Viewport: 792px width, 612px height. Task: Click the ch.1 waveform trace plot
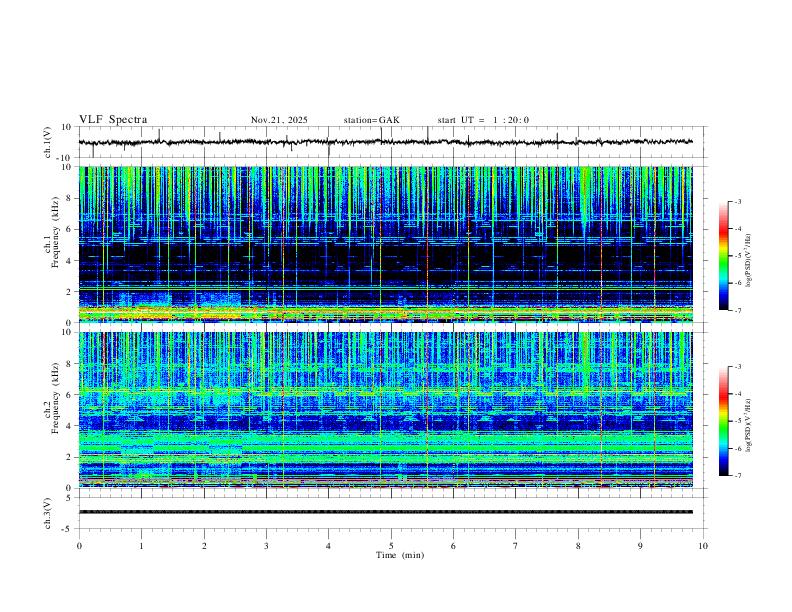[386, 142]
